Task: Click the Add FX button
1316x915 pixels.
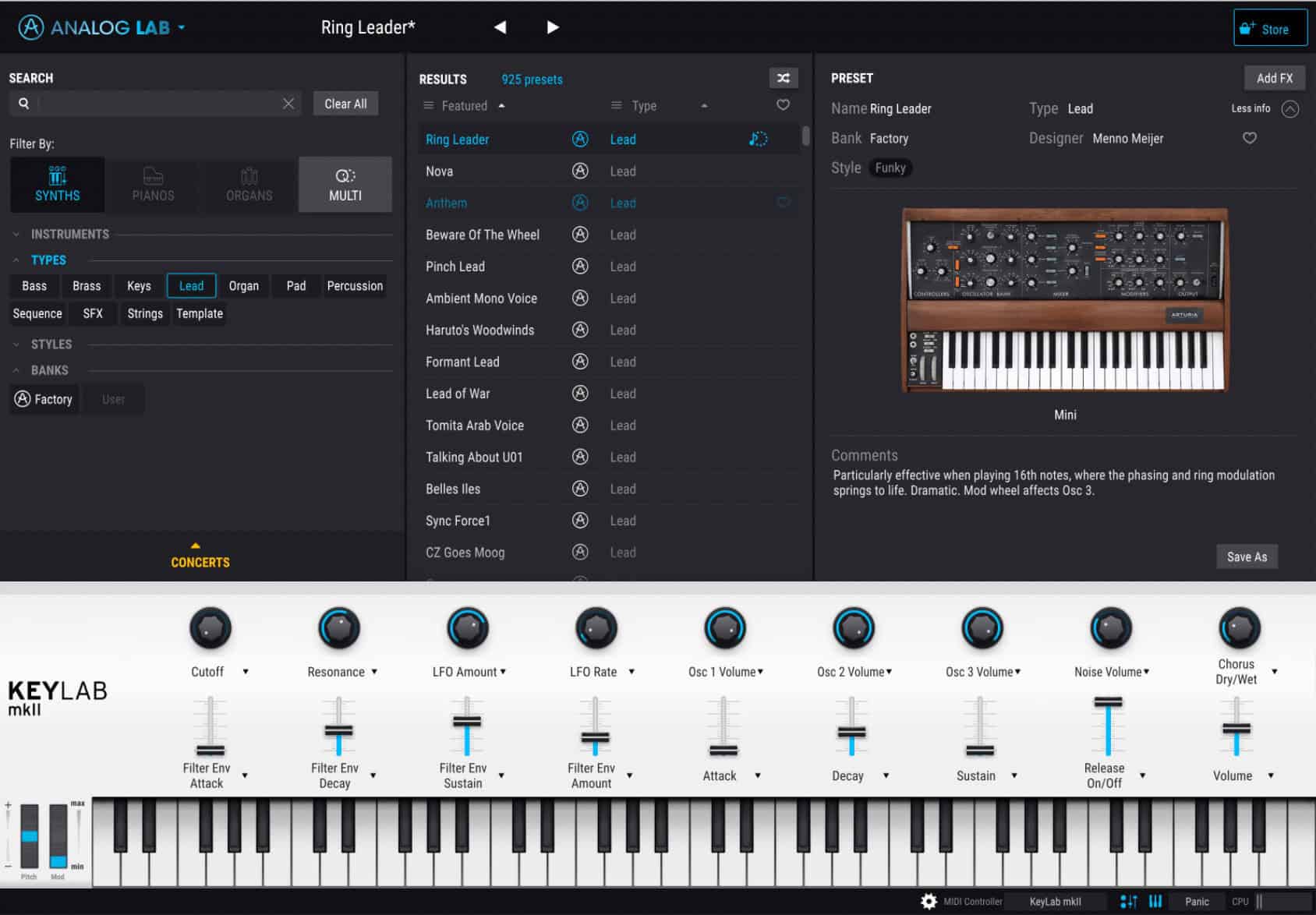Action: pyautogui.click(x=1274, y=78)
